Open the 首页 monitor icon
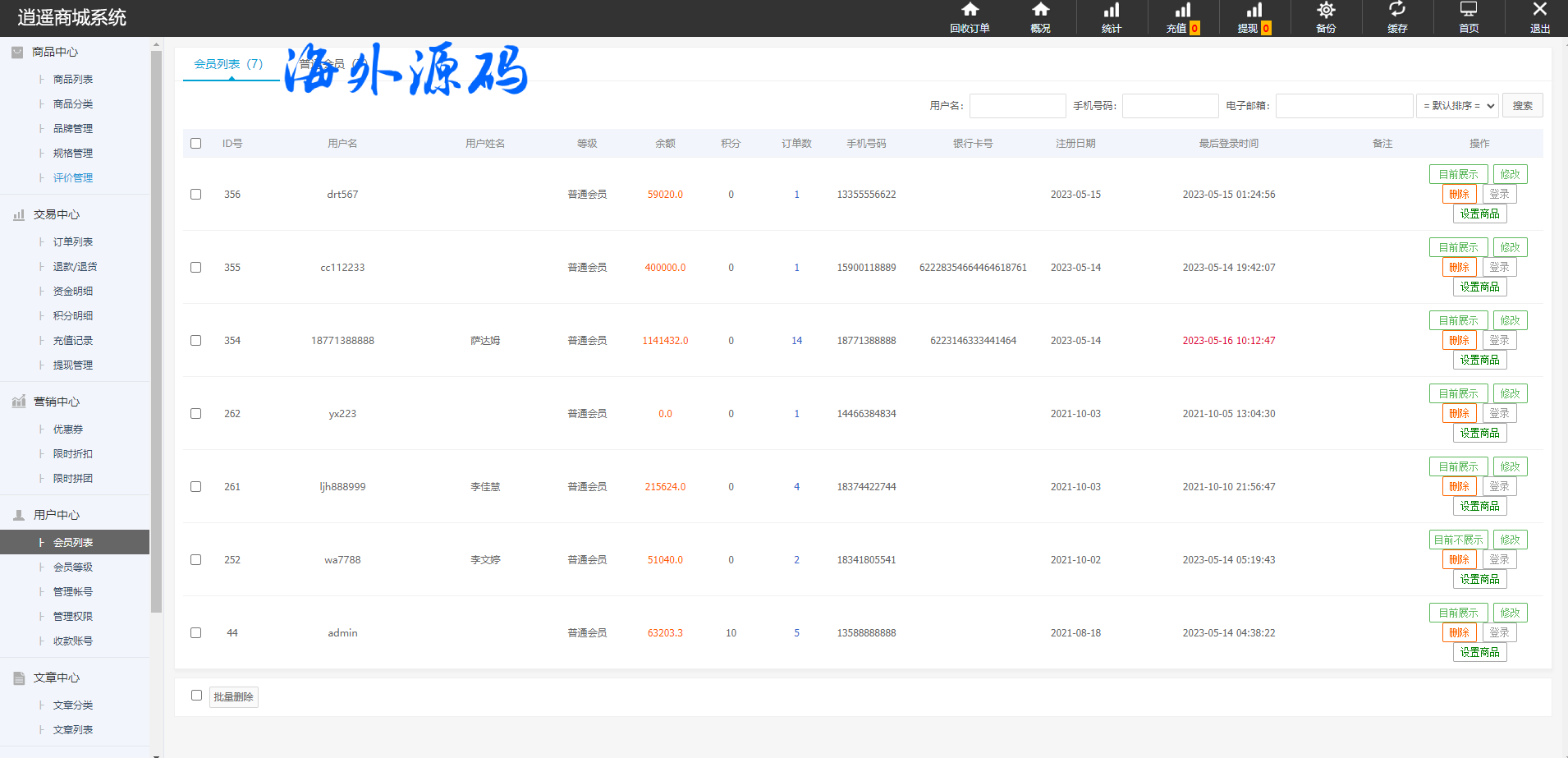This screenshot has width=1568, height=758. [1469, 11]
